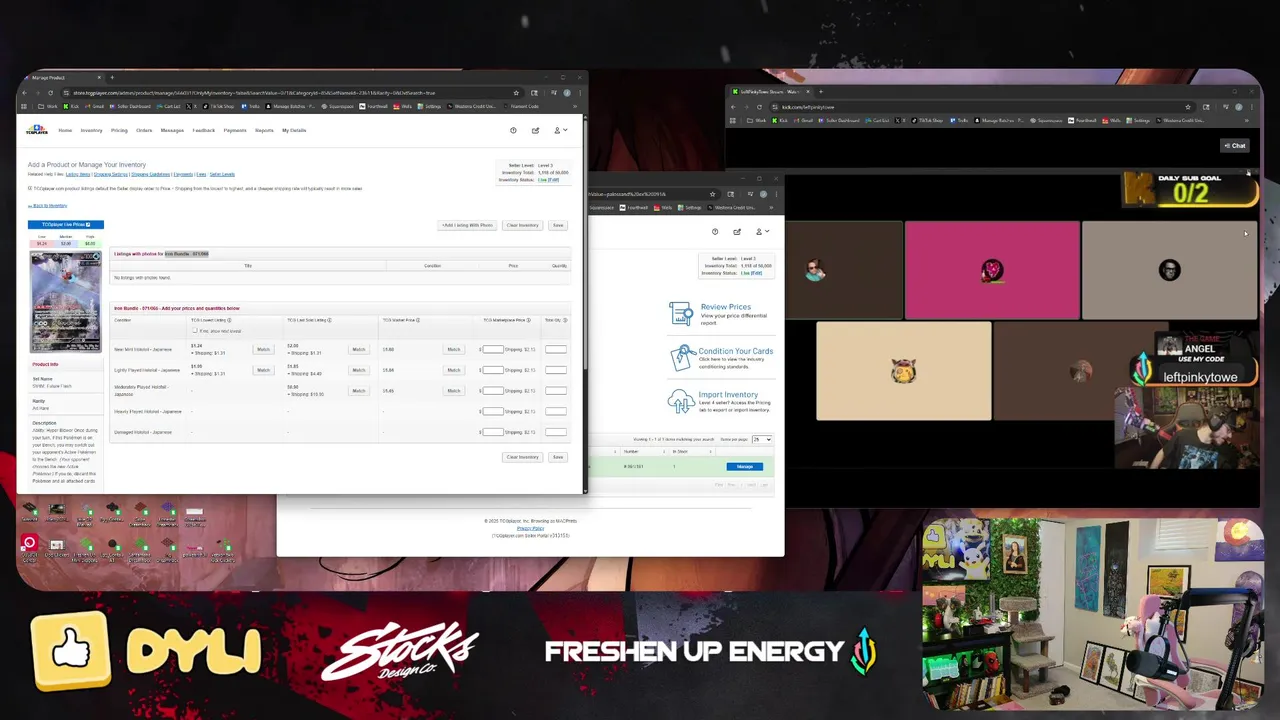Follow the Shipping Settings help link

coord(111,174)
